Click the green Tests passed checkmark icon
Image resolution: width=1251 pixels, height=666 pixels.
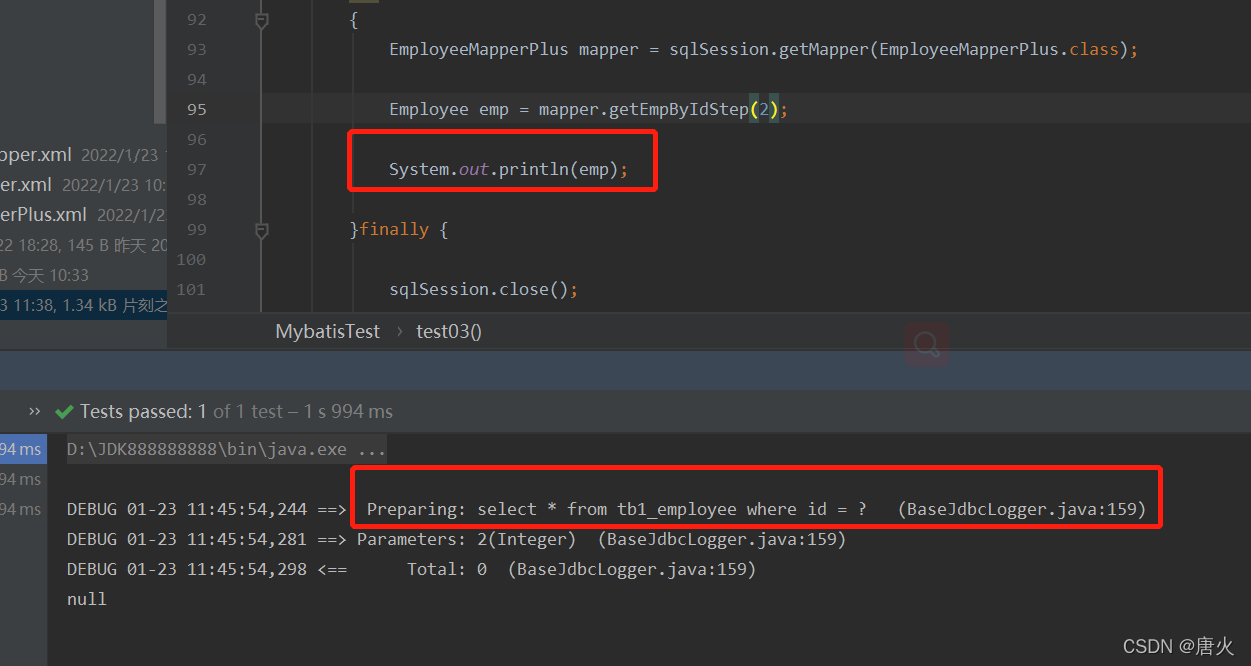[65, 412]
